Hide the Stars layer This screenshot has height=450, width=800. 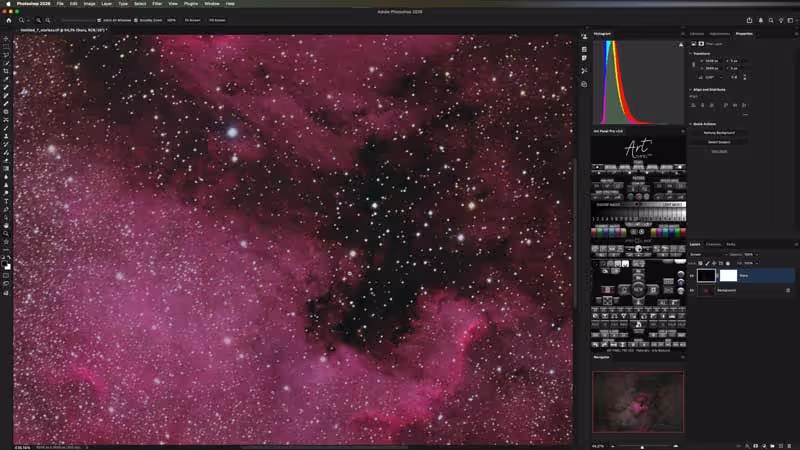[692, 276]
